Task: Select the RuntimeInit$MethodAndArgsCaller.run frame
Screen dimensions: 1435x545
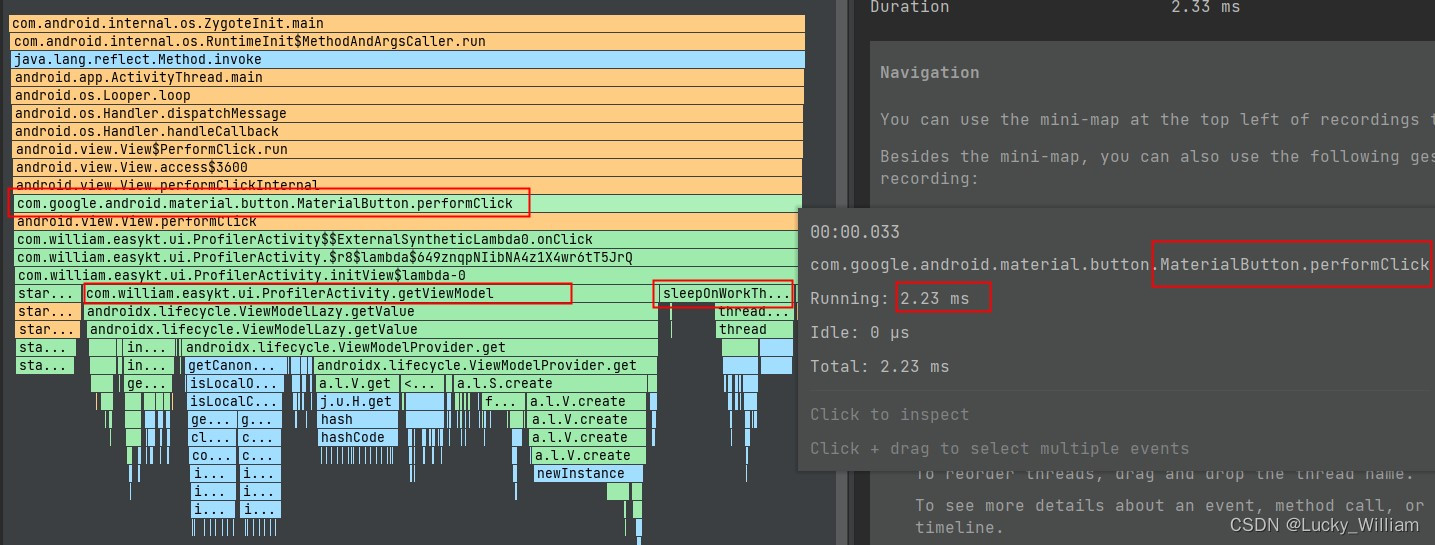Action: pyautogui.click(x=407, y=41)
